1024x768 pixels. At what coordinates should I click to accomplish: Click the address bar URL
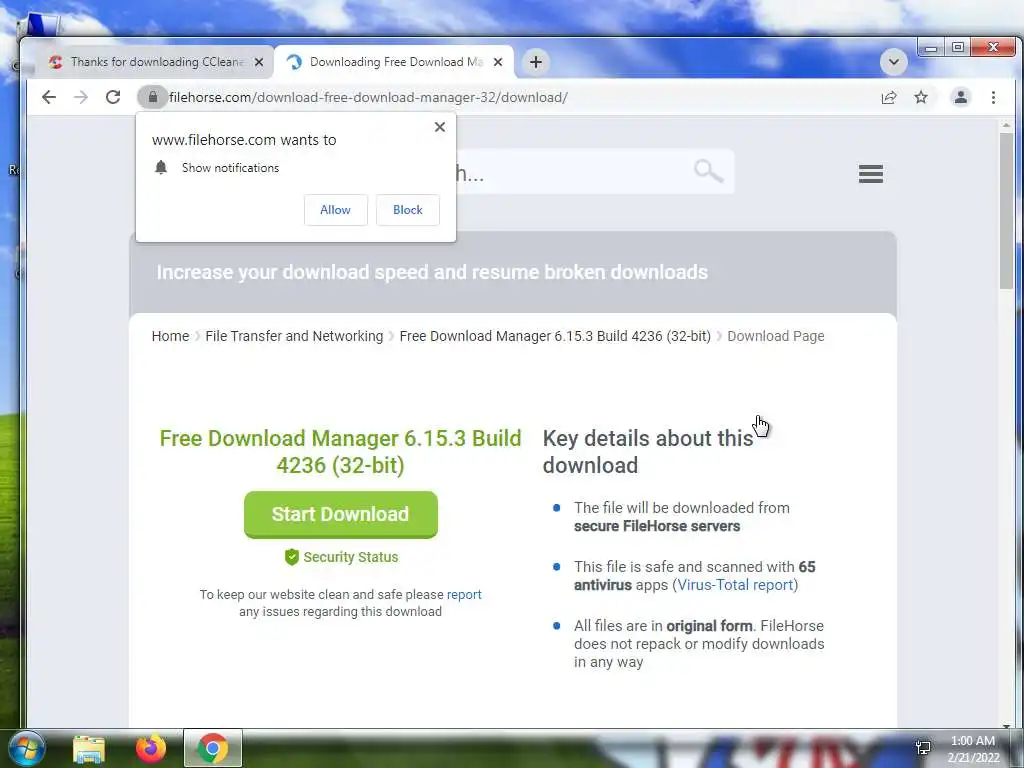point(368,97)
